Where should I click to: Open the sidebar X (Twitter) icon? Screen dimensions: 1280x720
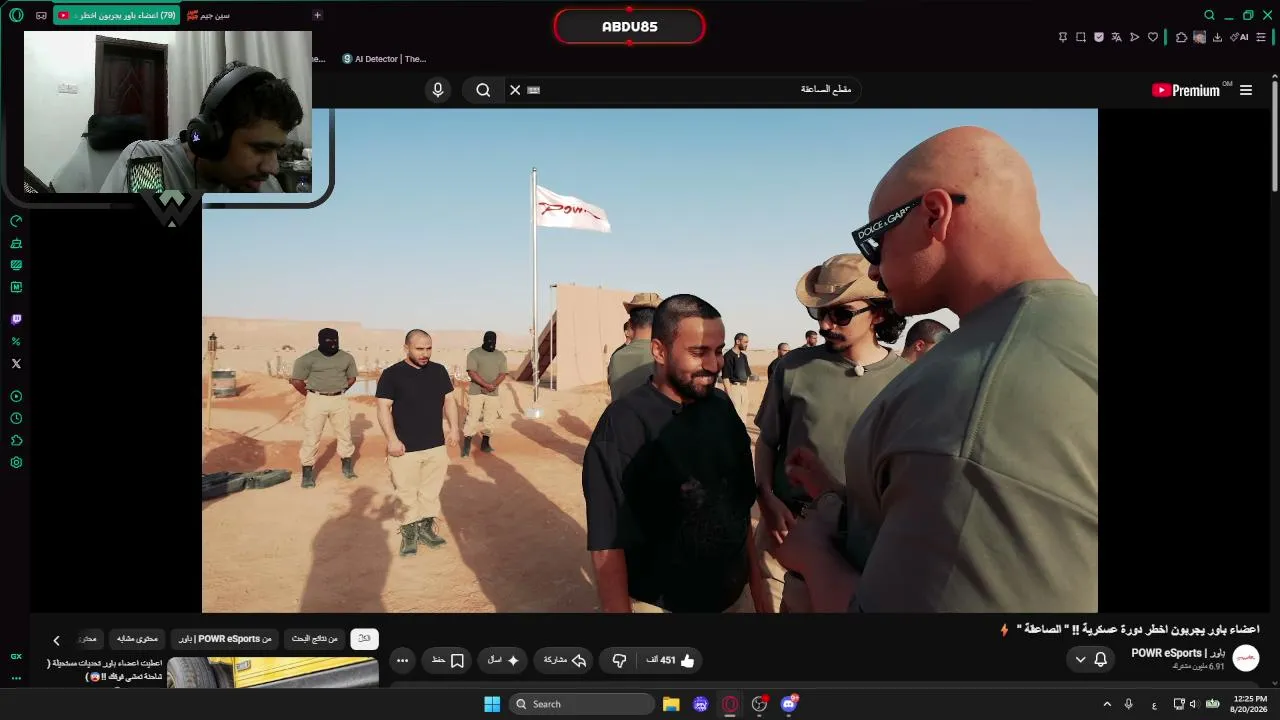coord(16,364)
